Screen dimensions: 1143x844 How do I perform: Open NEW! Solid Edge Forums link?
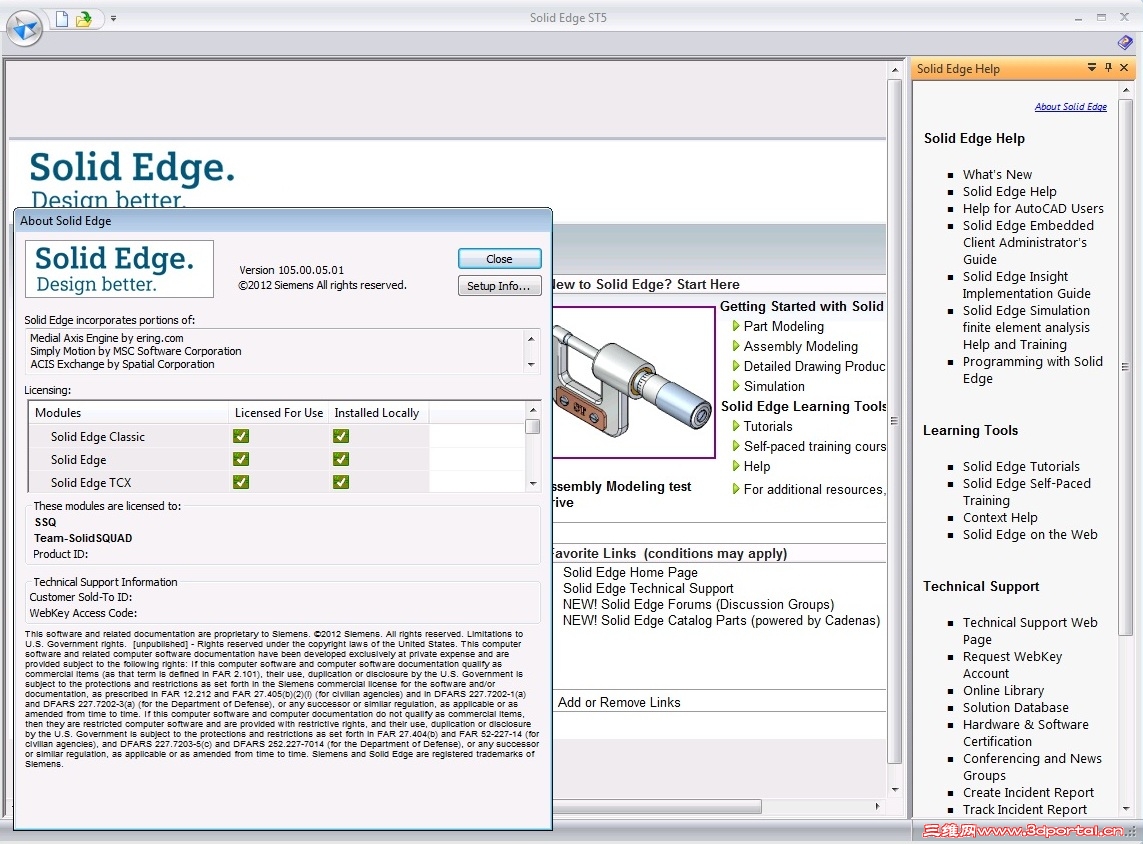(x=698, y=605)
